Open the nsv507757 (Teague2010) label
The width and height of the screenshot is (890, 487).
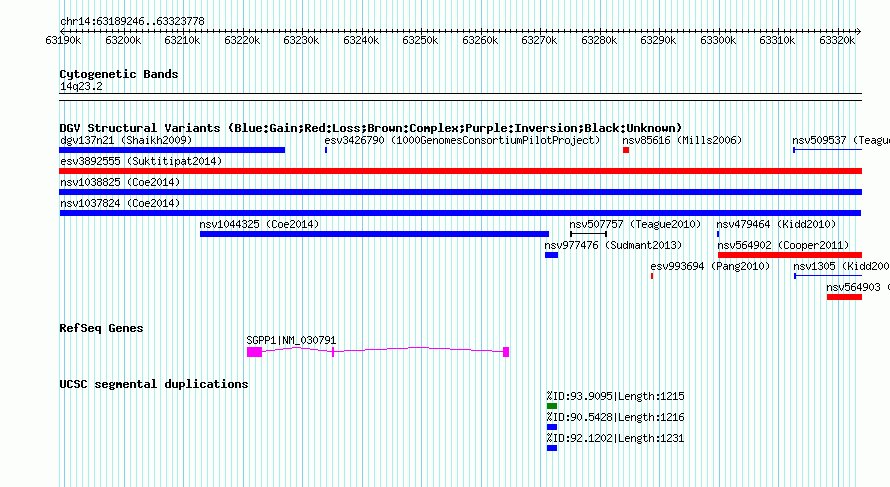[635, 224]
